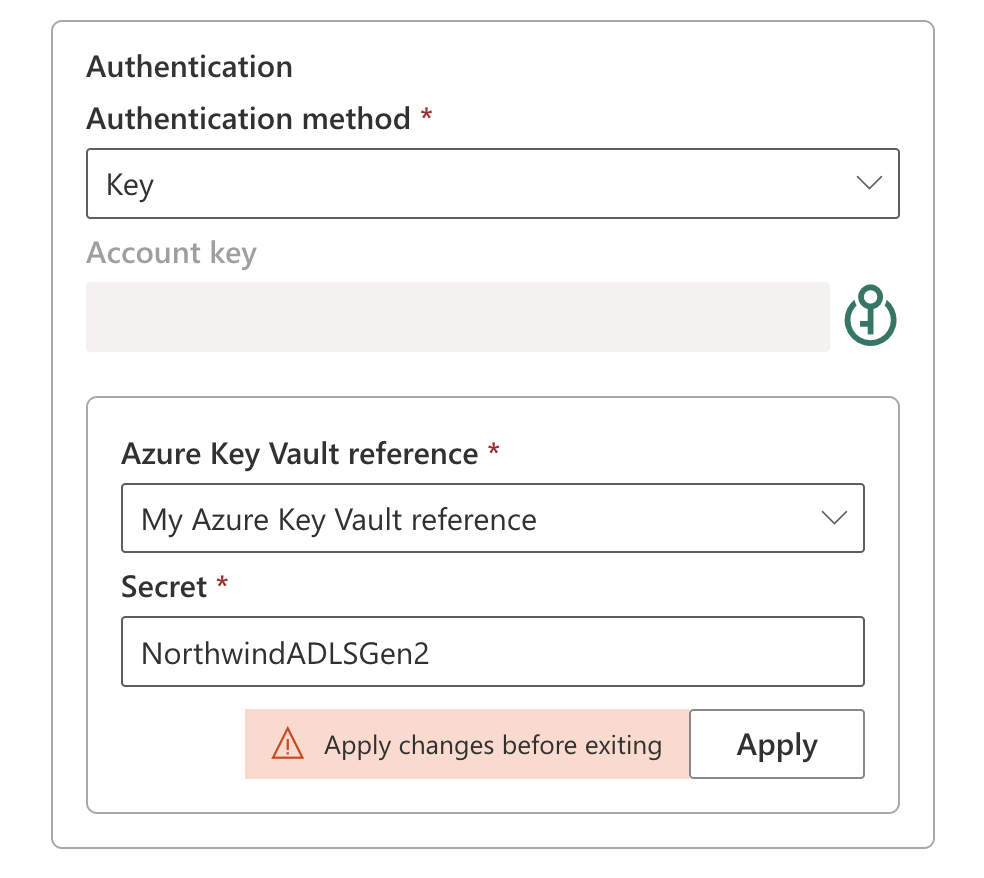Click the "Key" value shown in the dropdown
This screenshot has width=984, height=878.
(126, 183)
